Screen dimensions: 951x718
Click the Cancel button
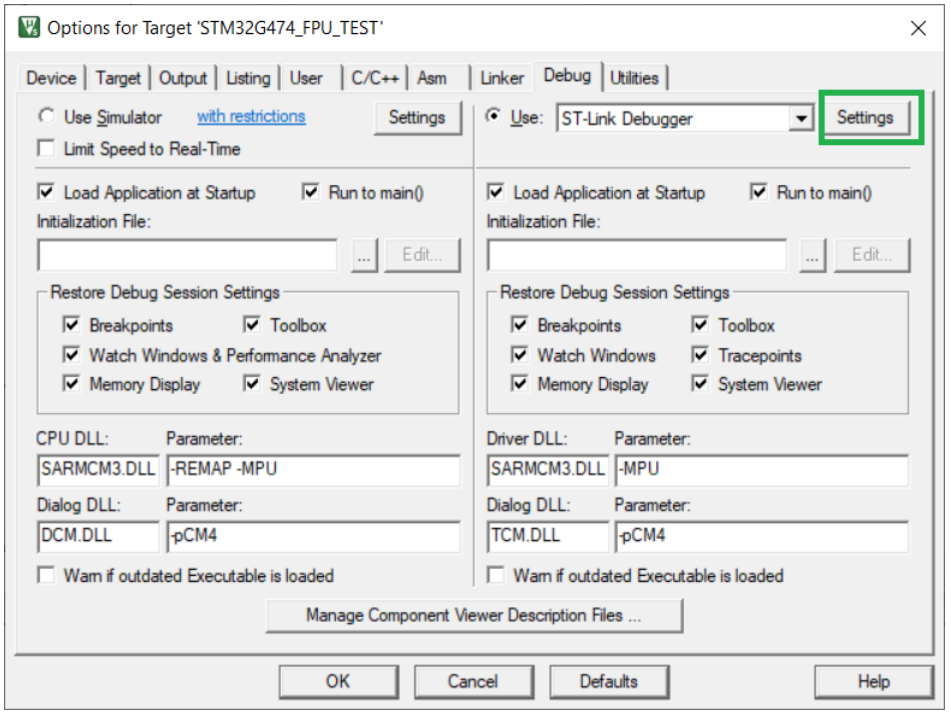(473, 682)
